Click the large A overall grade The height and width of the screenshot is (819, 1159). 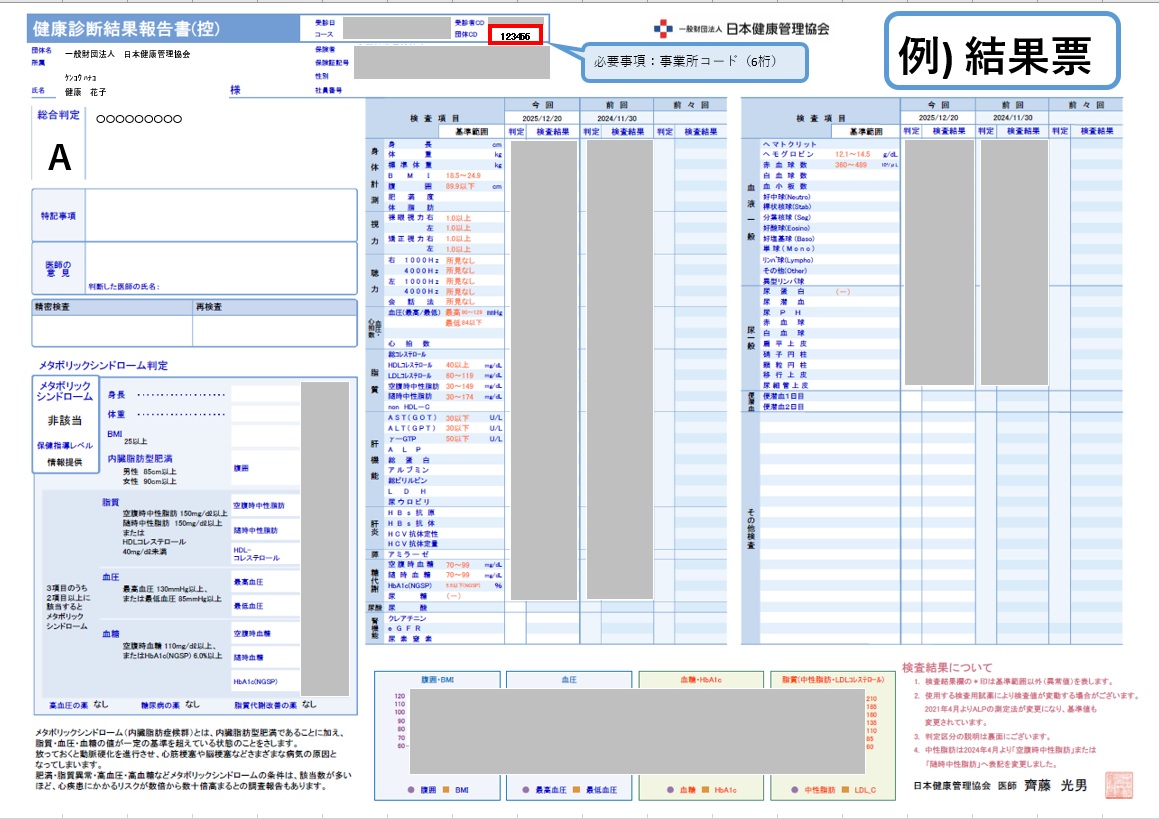(x=60, y=156)
